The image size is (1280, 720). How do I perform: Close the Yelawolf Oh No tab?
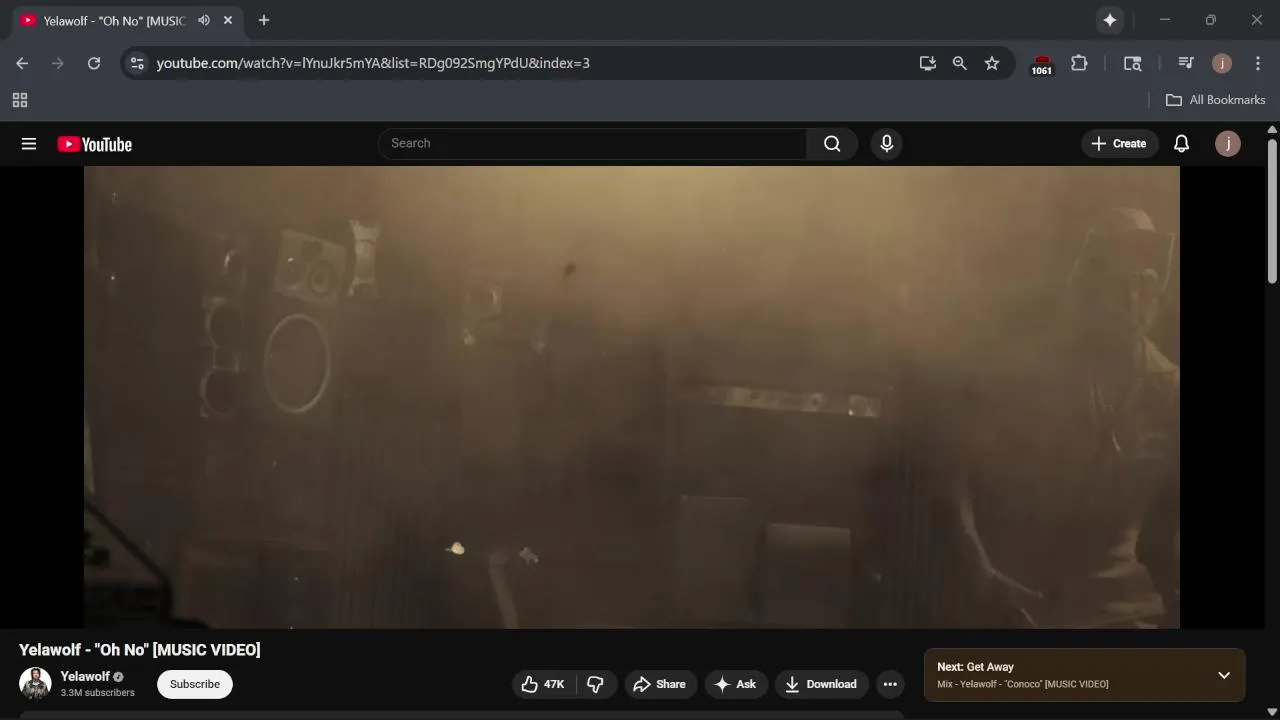228,20
